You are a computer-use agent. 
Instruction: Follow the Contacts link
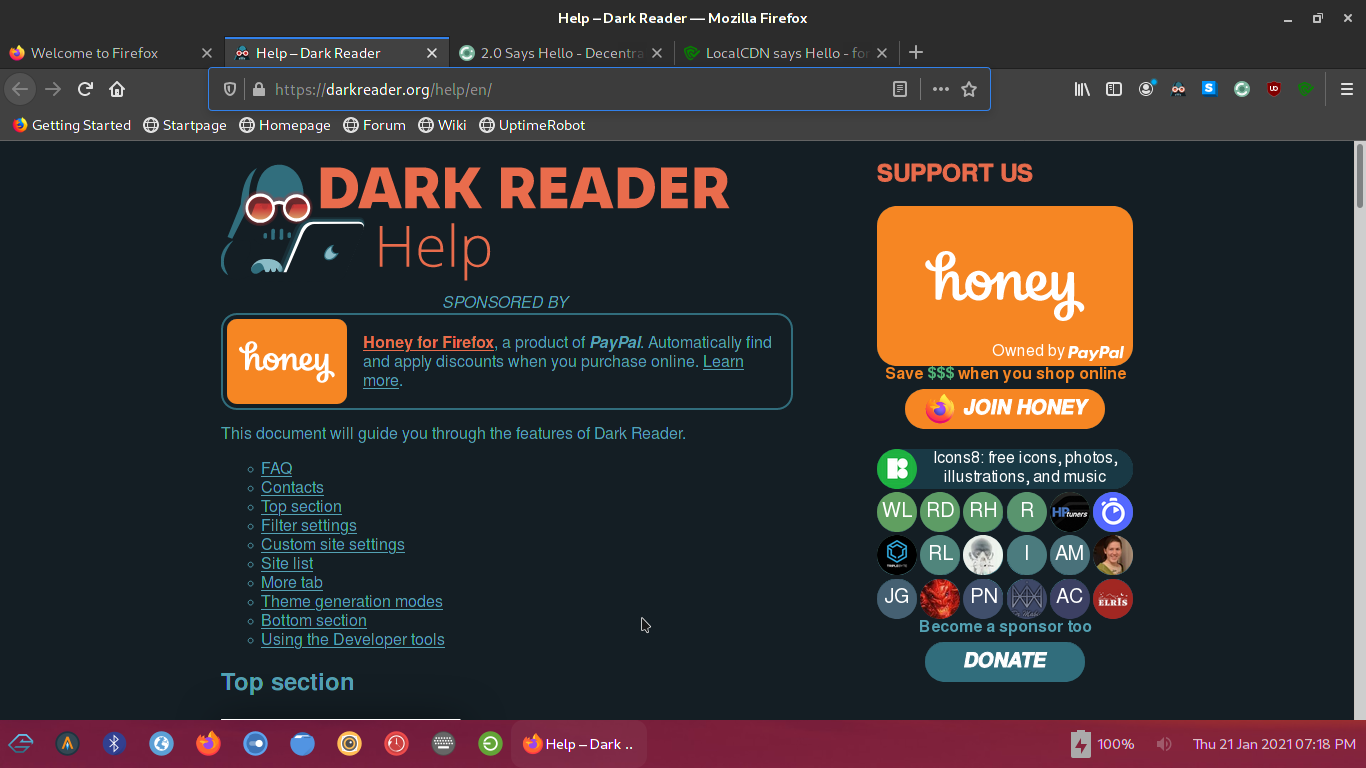(292, 487)
